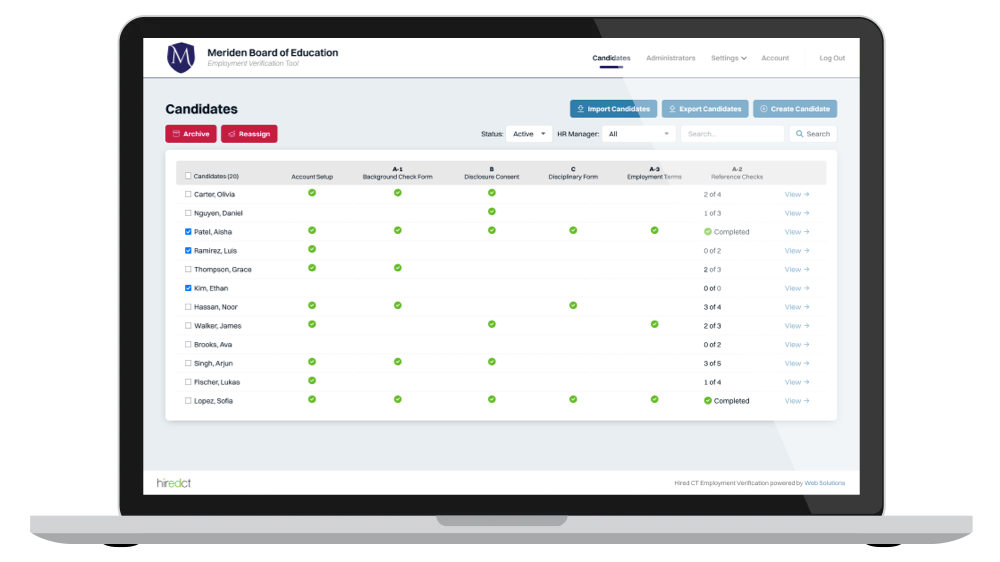Viewport: 1000px width, 562px height.
Task: Click Noor Hassan's Account Setup checkmark
Action: (312, 306)
